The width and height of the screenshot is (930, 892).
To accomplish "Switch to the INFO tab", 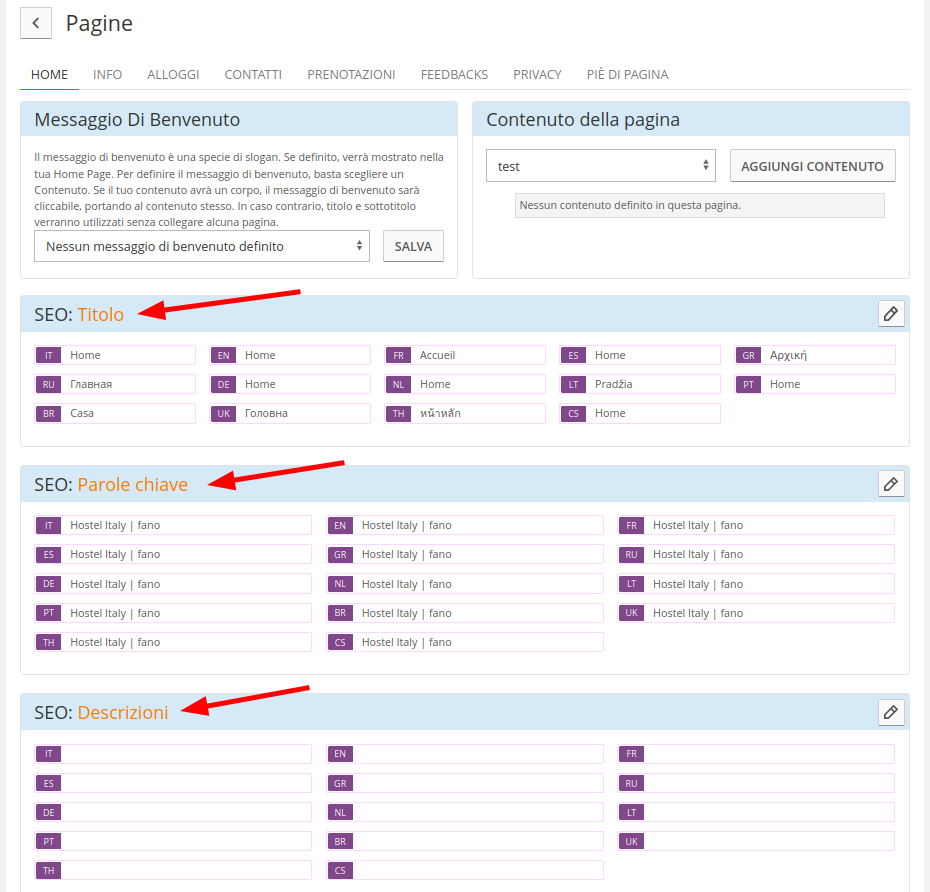I will 107,74.
